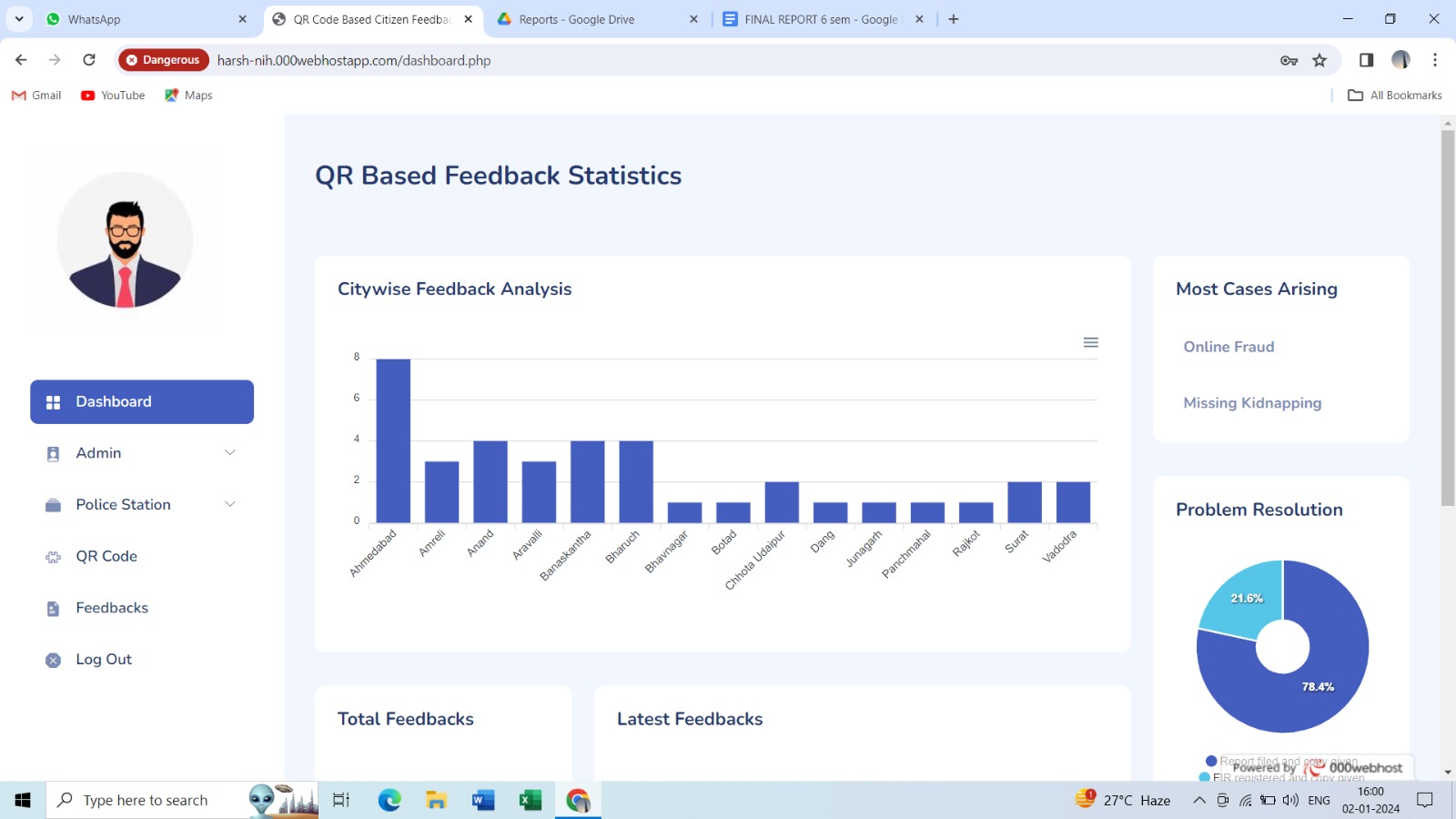Switch to FINAL REPORT 6 sem tab
Viewport: 1456px width, 819px height.
(x=822, y=19)
